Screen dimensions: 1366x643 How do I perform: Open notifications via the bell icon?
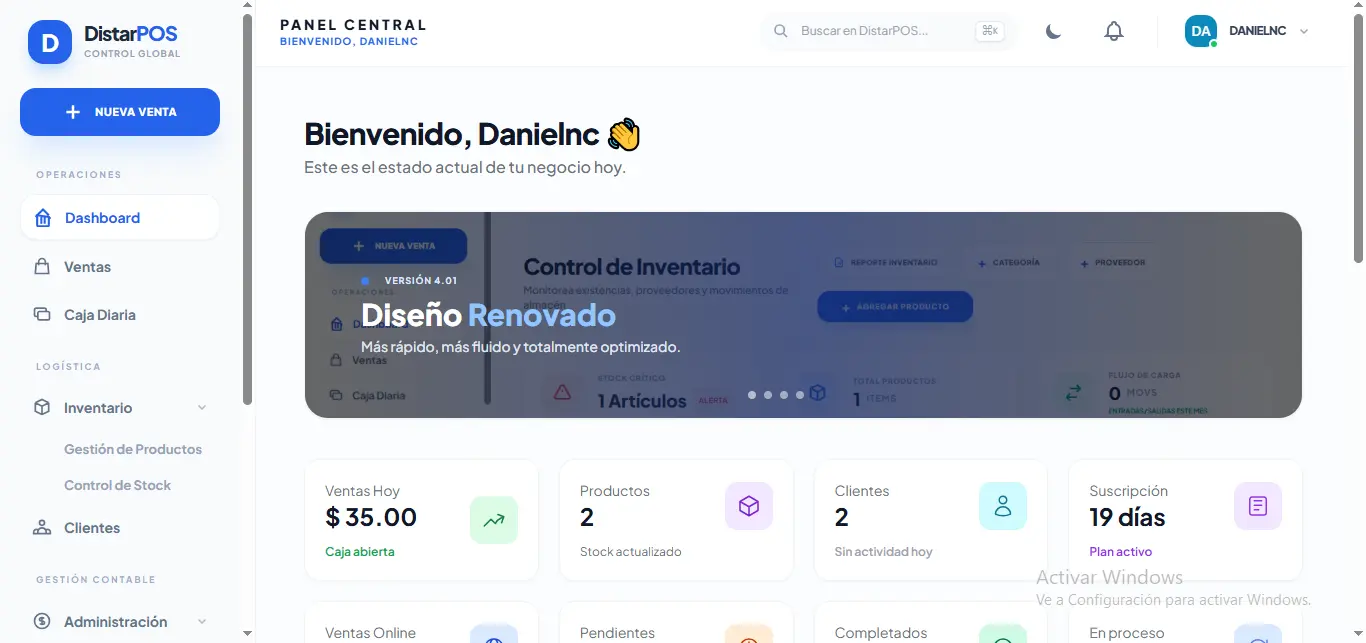pyautogui.click(x=1113, y=31)
